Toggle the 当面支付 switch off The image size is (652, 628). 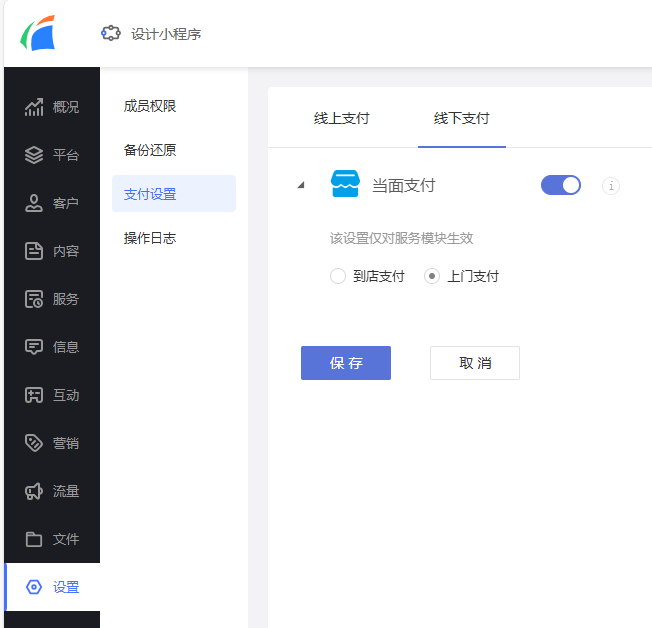[561, 185]
